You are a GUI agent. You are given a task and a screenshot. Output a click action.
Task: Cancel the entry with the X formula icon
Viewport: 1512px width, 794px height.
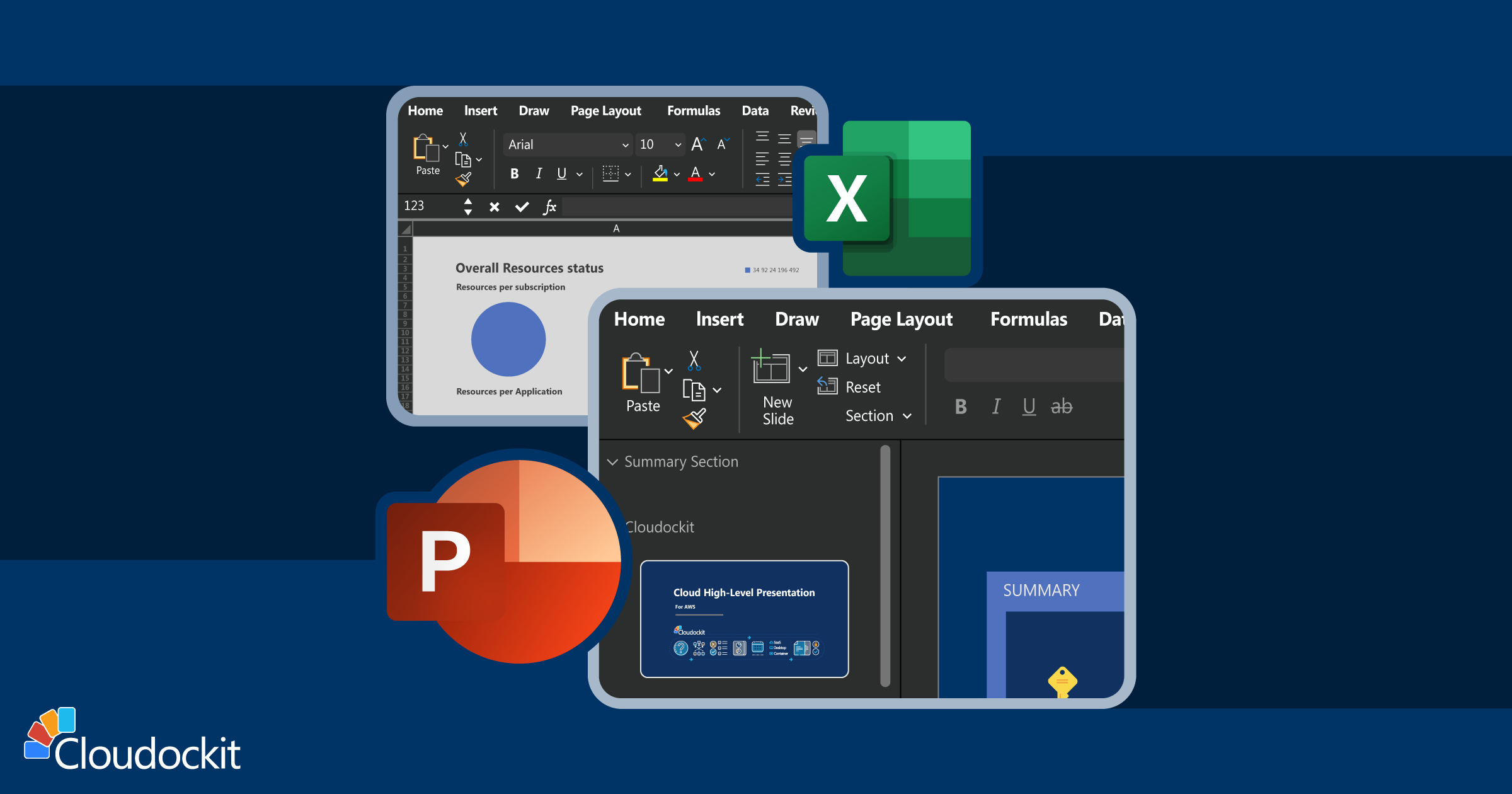pos(495,207)
